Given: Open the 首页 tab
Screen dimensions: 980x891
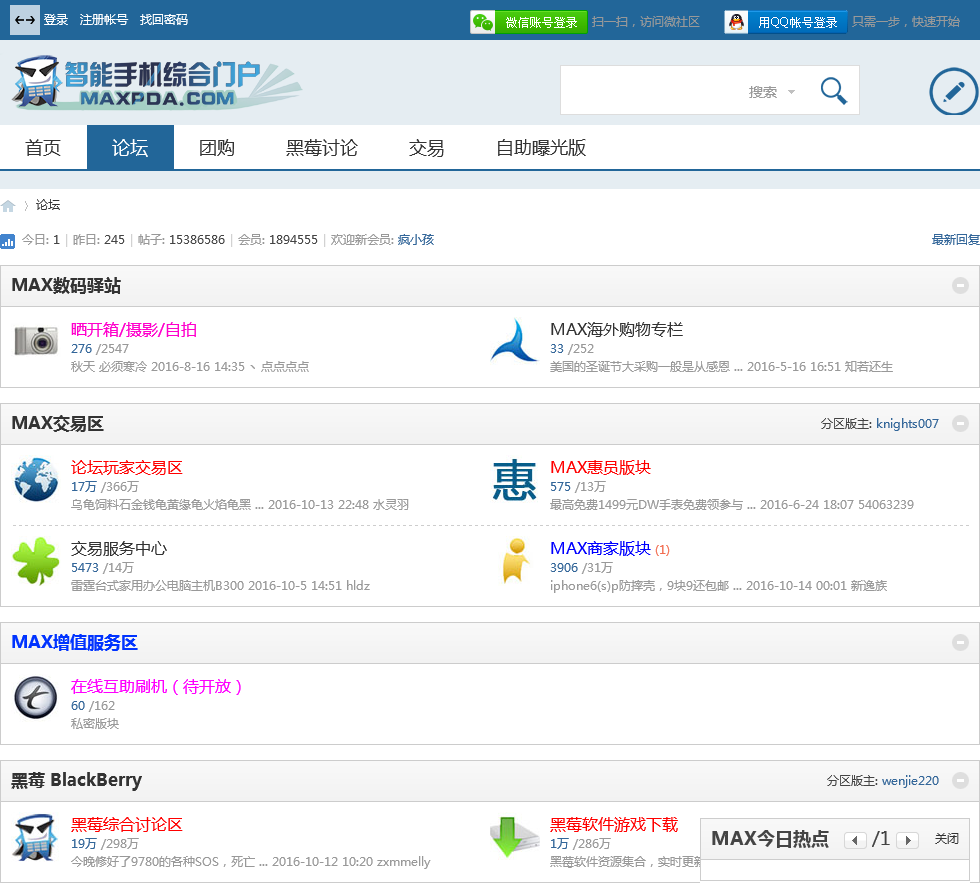Looking at the screenshot, I should (43, 147).
